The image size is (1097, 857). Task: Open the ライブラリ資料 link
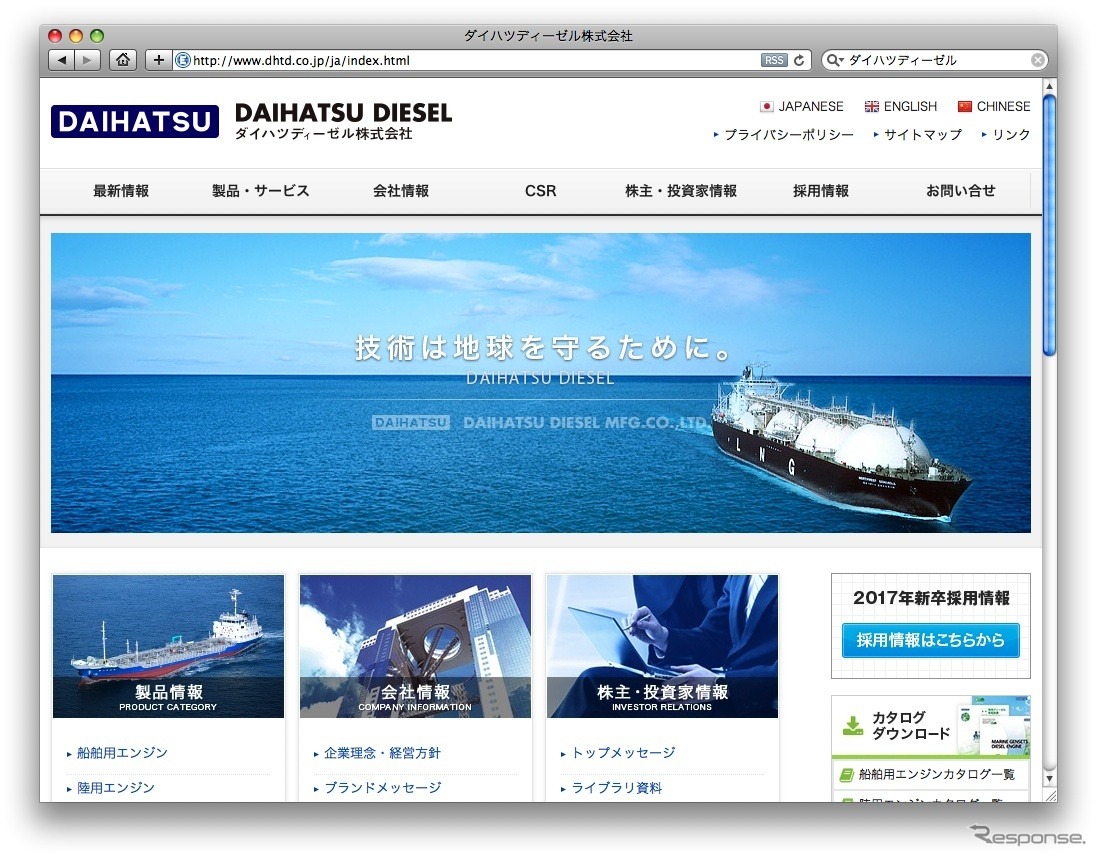click(616, 788)
